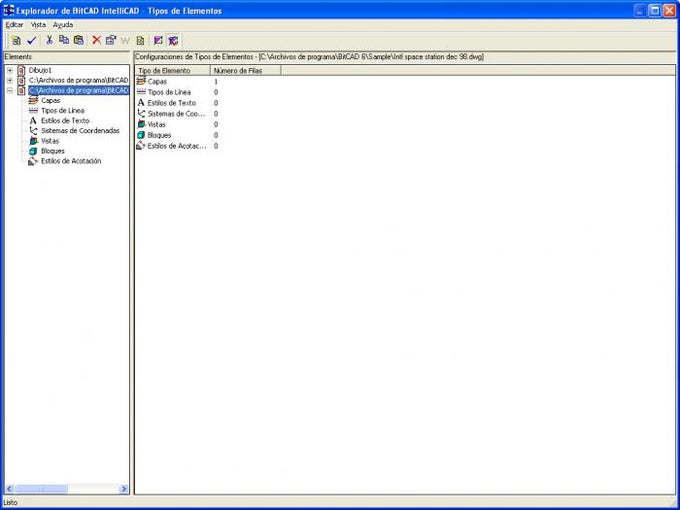The image size is (680, 510).
Task: Select Estilos de Acotación in the tree
Action: point(71,161)
